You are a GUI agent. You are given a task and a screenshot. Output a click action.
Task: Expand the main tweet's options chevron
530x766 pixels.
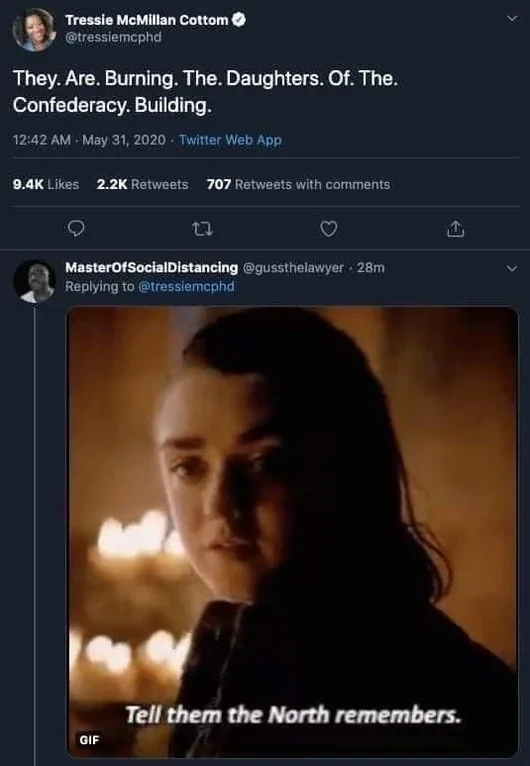[x=511, y=19]
